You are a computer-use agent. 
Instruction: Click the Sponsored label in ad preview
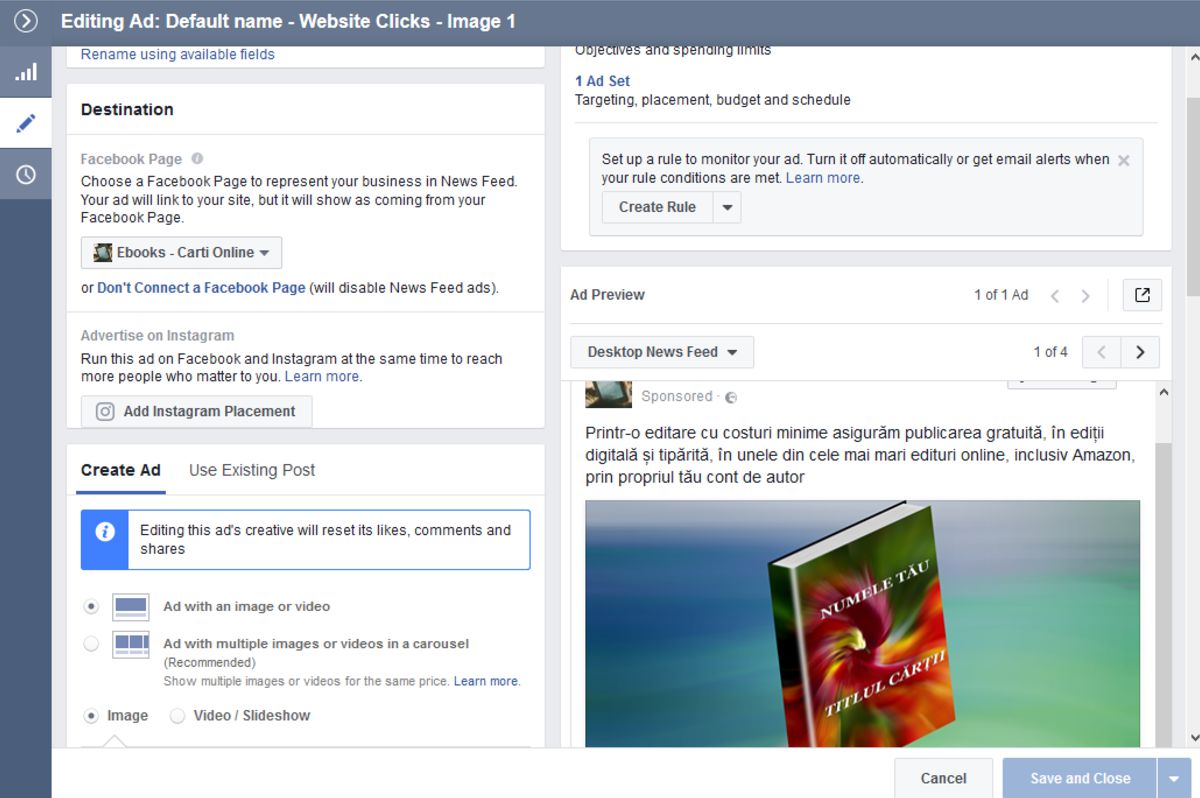tap(677, 396)
